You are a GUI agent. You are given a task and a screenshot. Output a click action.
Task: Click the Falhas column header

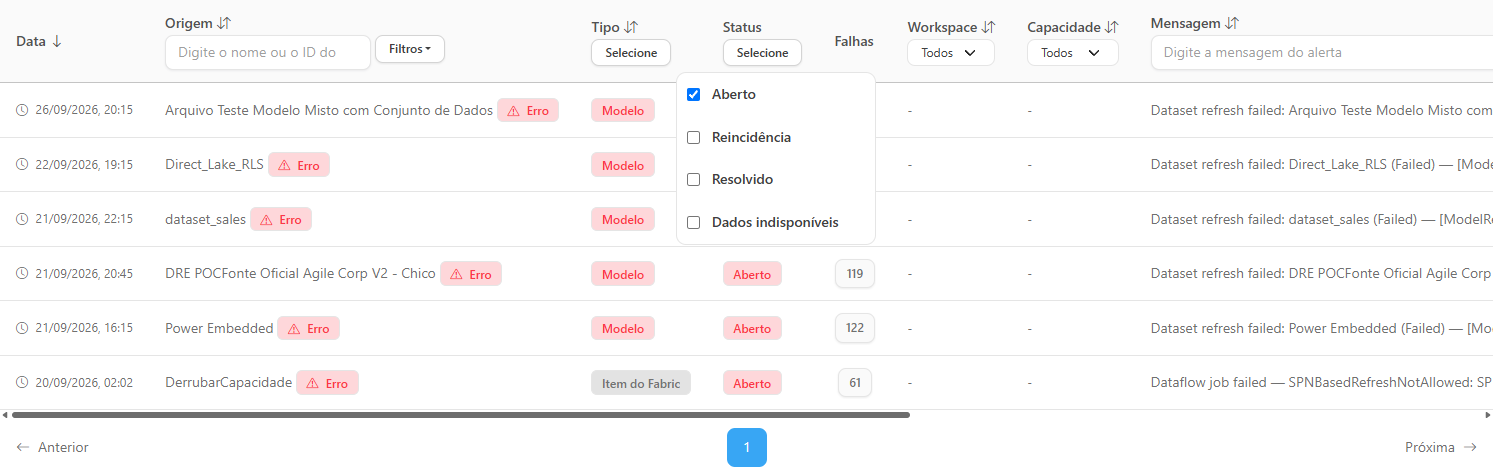point(854,41)
